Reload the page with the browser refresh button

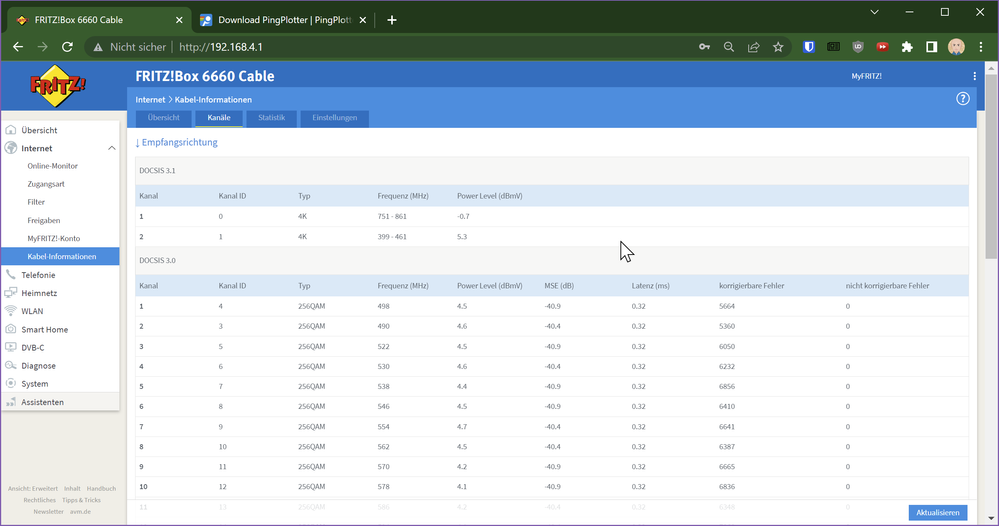[67, 47]
